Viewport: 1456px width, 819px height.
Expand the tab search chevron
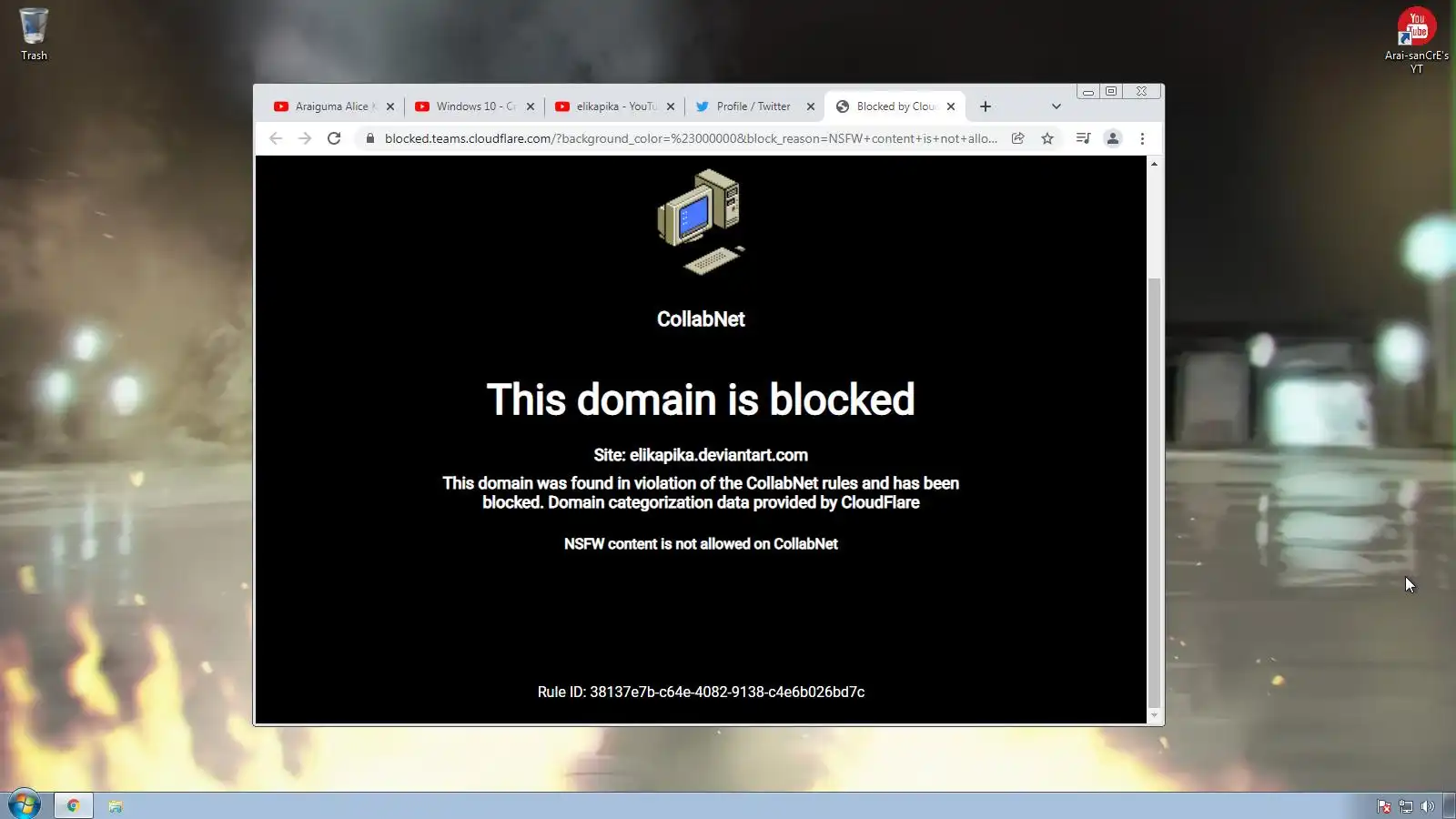(1056, 106)
